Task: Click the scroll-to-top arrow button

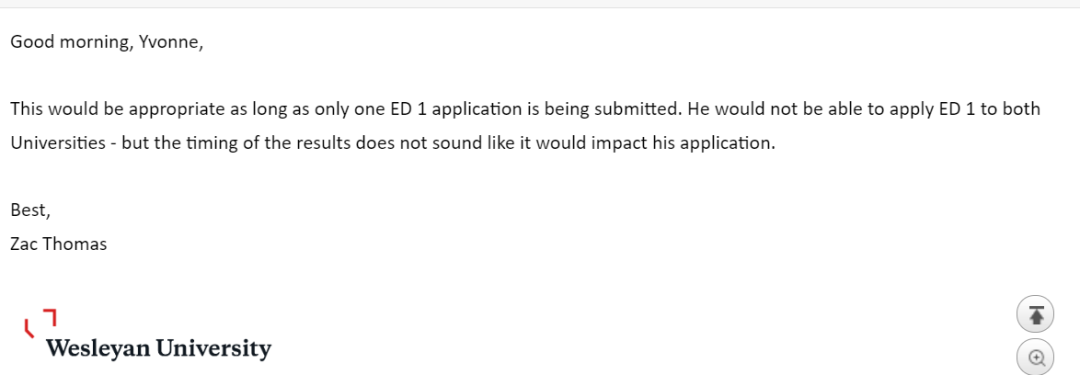Action: [1036, 315]
